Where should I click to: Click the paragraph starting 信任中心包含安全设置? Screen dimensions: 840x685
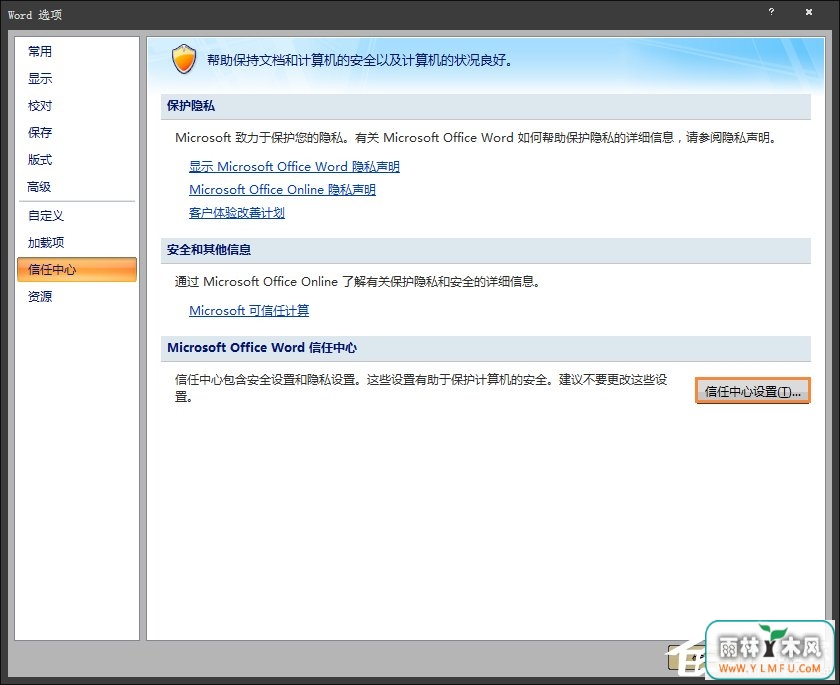tap(421, 388)
